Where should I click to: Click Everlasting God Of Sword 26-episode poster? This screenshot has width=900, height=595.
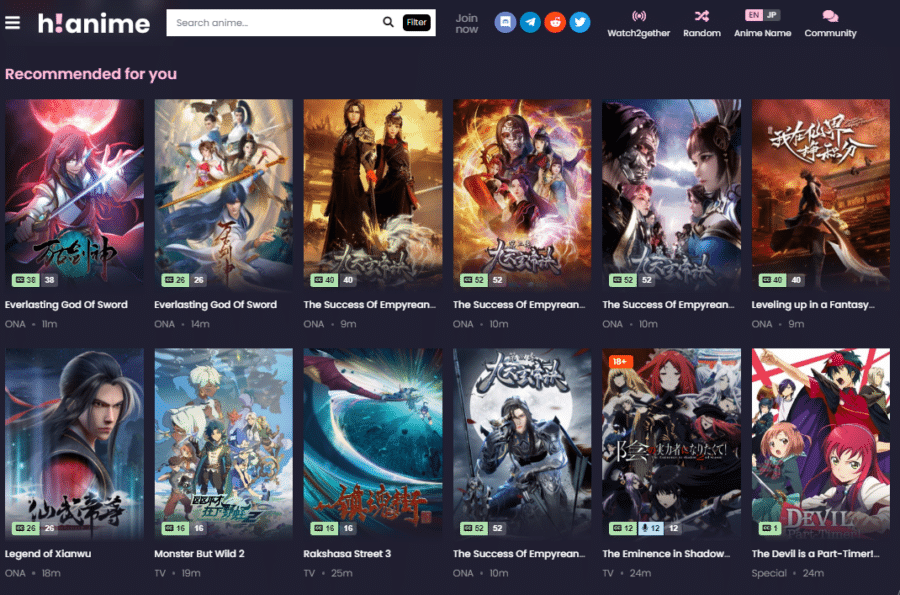click(x=224, y=194)
